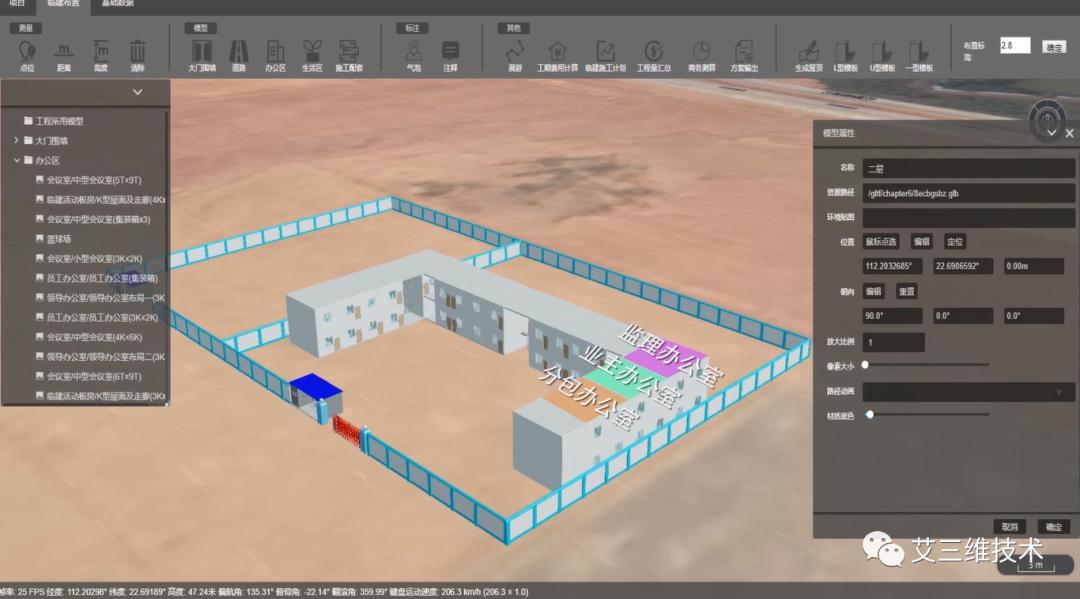The height and width of the screenshot is (599, 1080).
Task: Switch to the 基础数据 tab
Action: pos(118,5)
